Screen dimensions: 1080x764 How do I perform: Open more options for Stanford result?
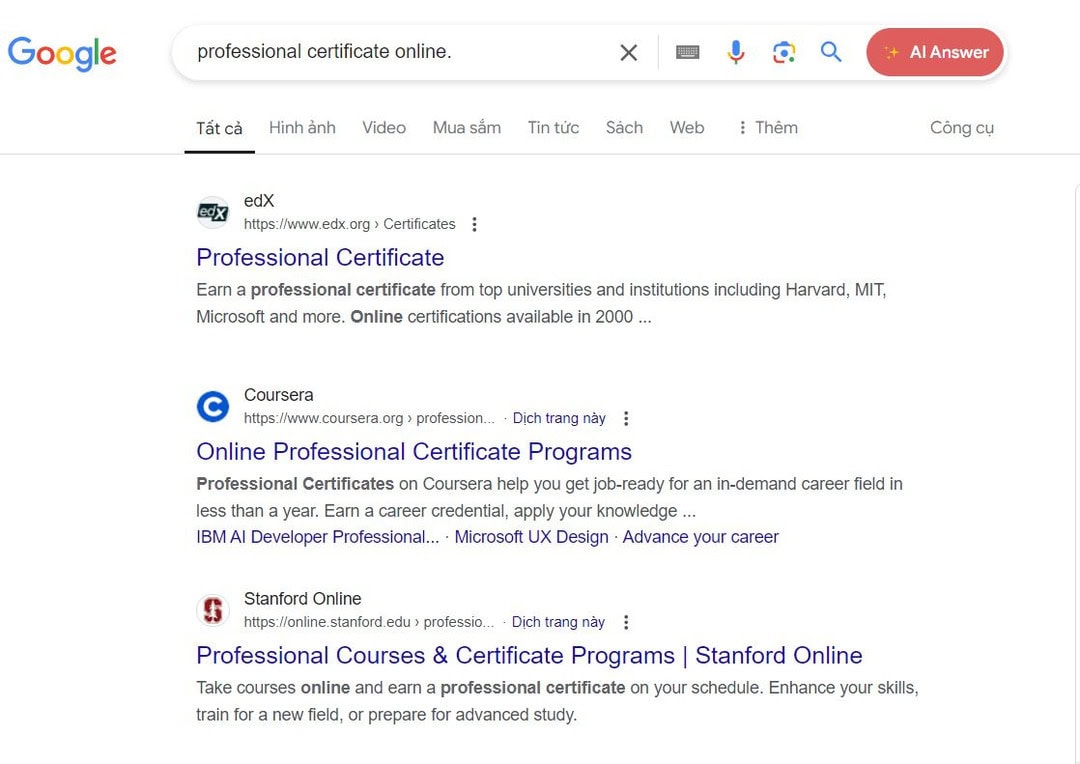(625, 623)
